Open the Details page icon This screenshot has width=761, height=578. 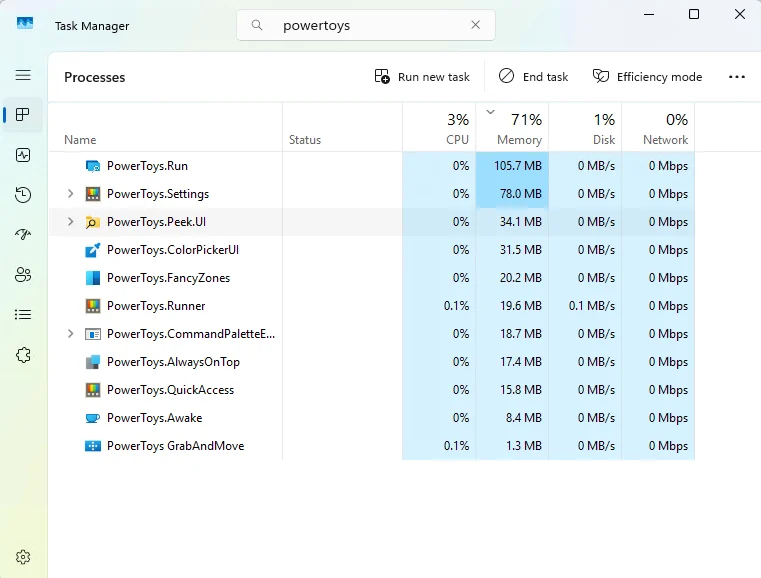coord(23,314)
